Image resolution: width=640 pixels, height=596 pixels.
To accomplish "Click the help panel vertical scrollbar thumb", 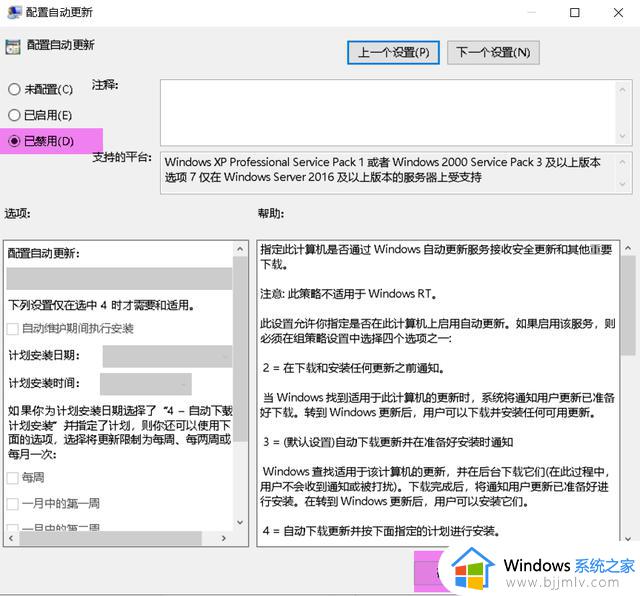I will 628,305.
